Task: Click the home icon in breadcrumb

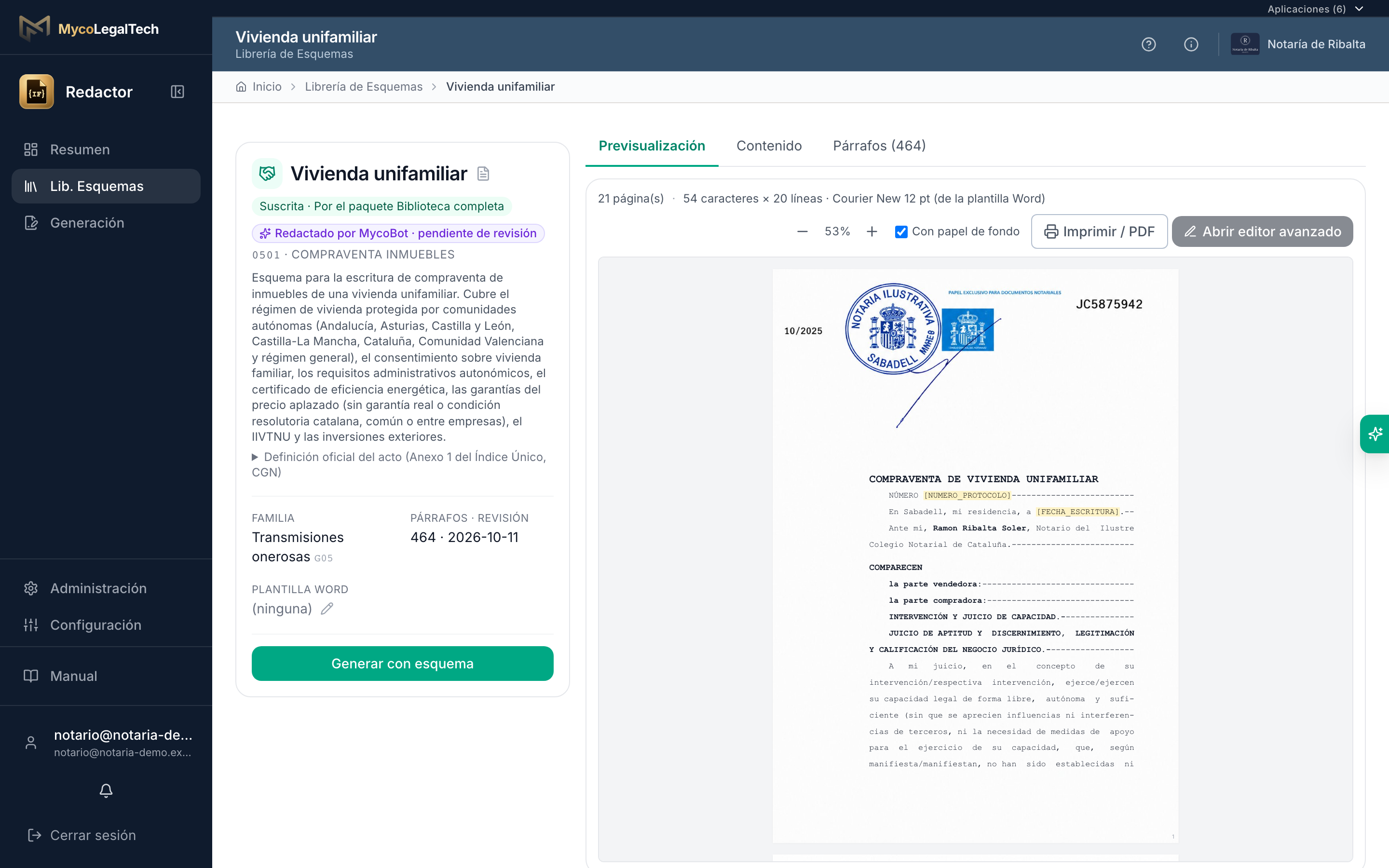Action: [x=241, y=87]
